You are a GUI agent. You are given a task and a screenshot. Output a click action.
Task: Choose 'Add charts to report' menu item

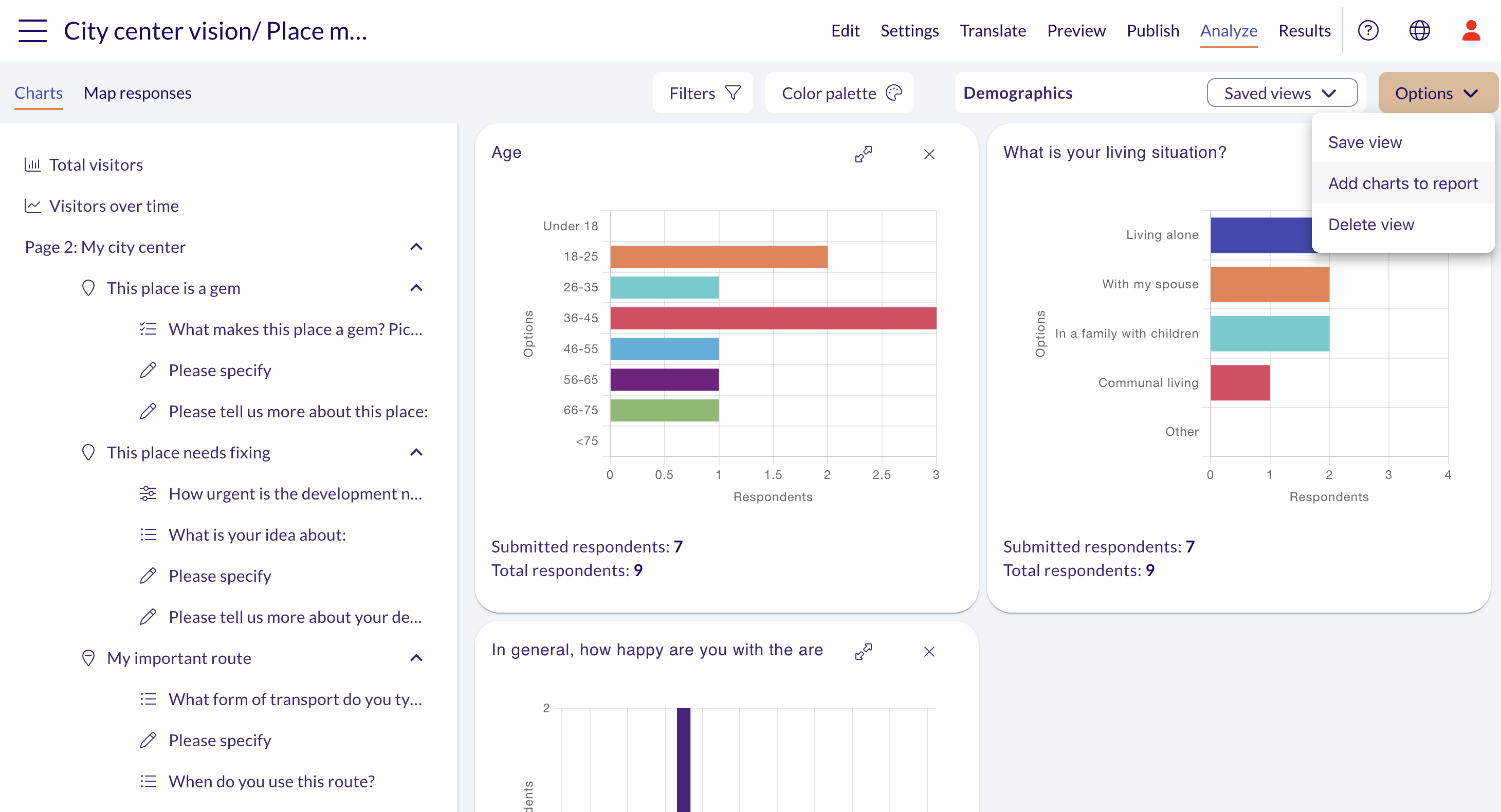1402,183
